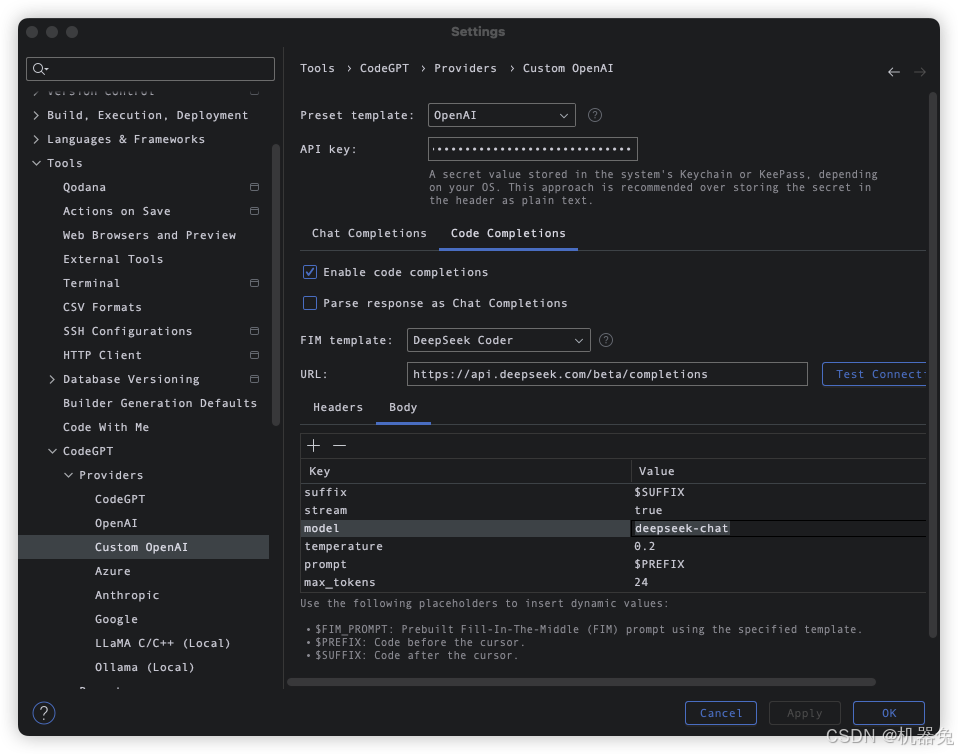Click Tools in the breadcrumb

[x=317, y=68]
